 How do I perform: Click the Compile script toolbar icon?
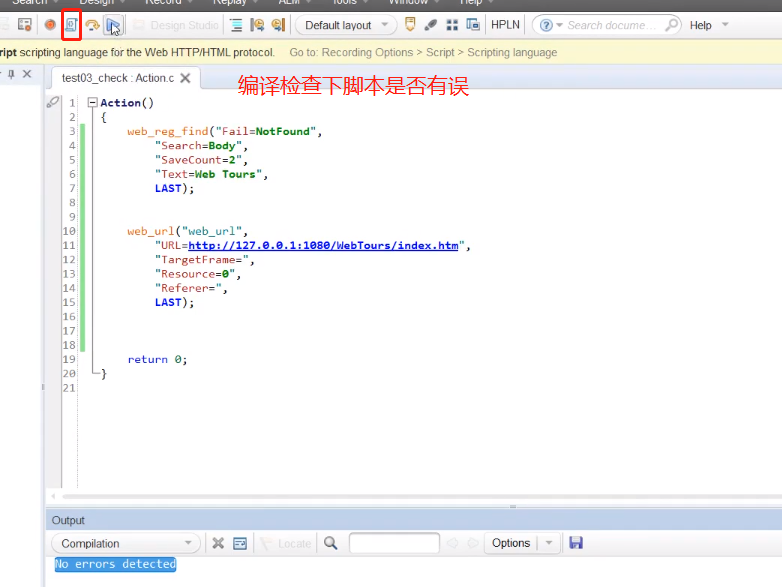(x=71, y=24)
